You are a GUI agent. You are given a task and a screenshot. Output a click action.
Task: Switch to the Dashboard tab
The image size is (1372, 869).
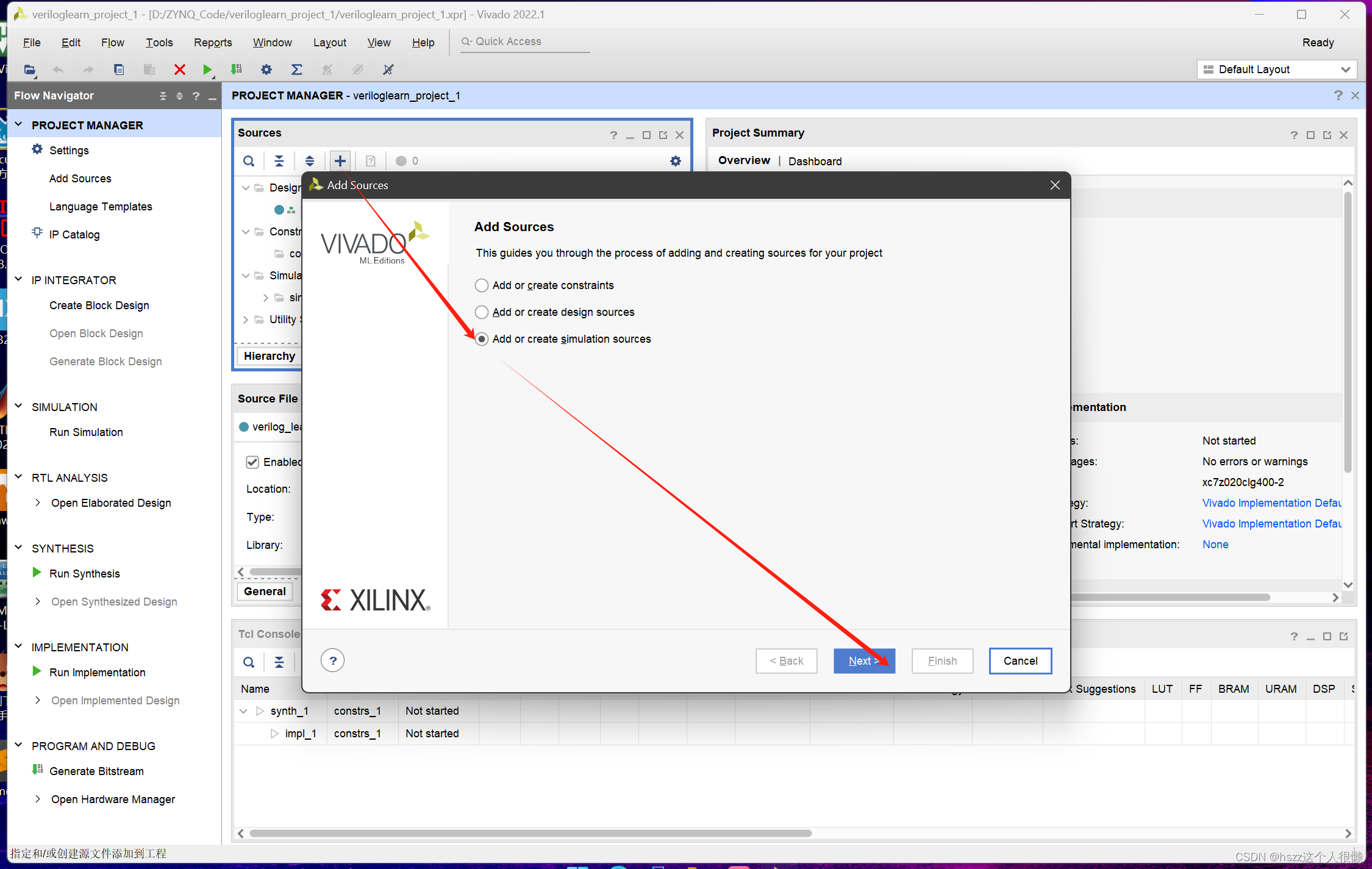click(815, 161)
